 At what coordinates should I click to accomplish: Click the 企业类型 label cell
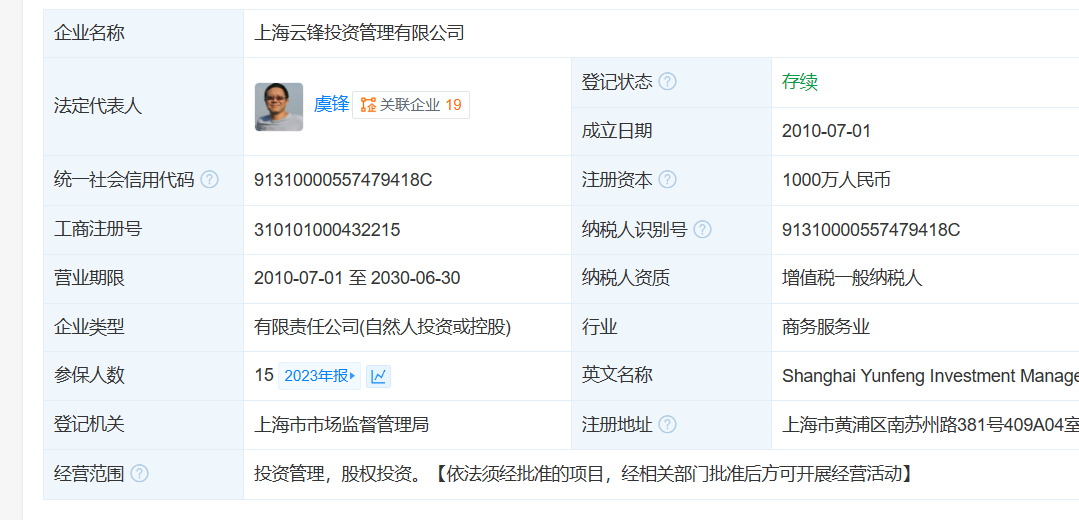[143, 327]
